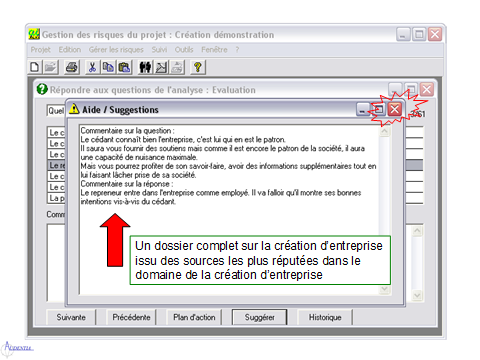This screenshot has width=480, height=360.
Task: Click the greyed icon before the help icon
Action: (177, 67)
